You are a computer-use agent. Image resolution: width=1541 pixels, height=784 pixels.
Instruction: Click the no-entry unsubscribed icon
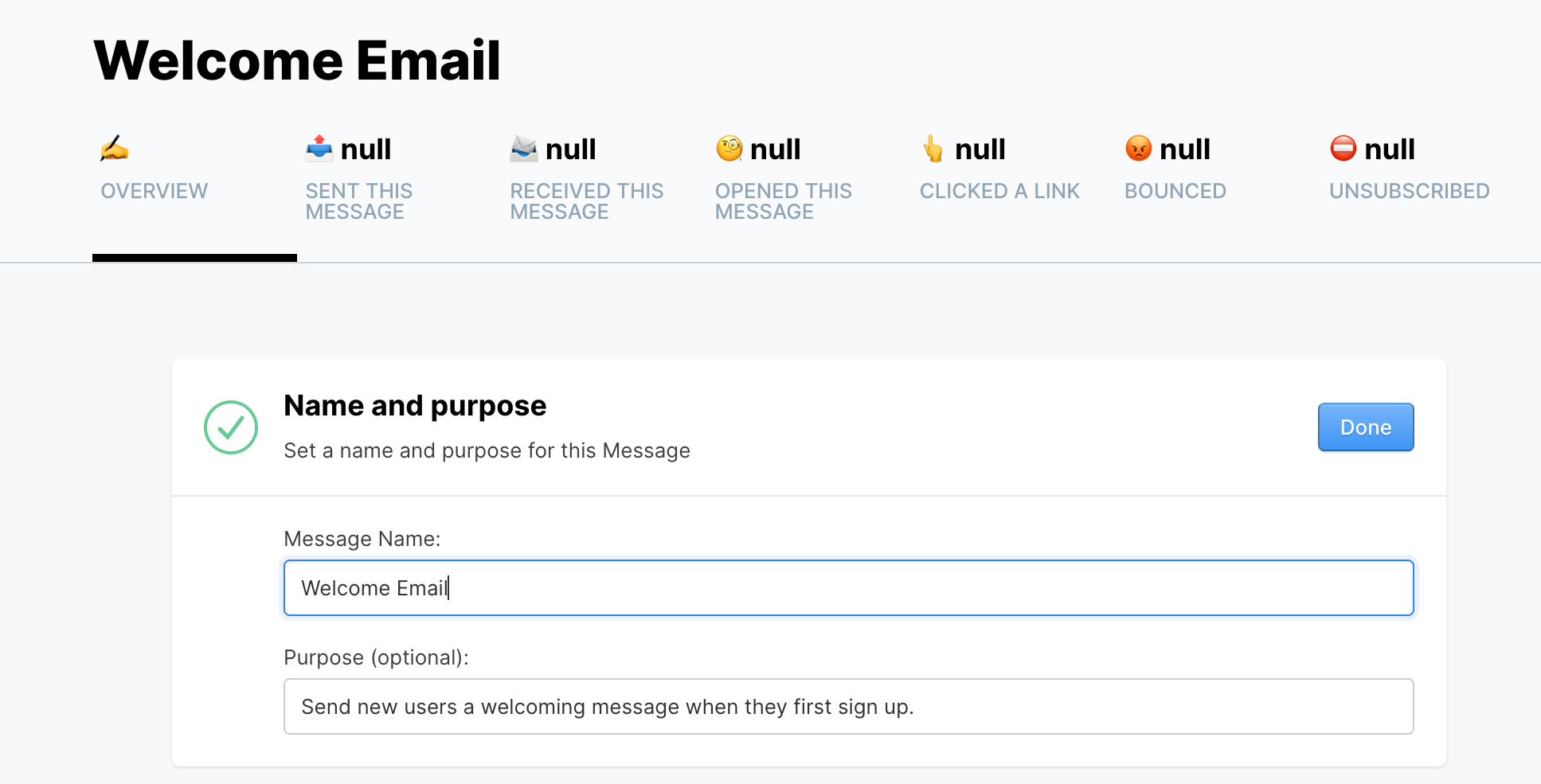click(1343, 149)
